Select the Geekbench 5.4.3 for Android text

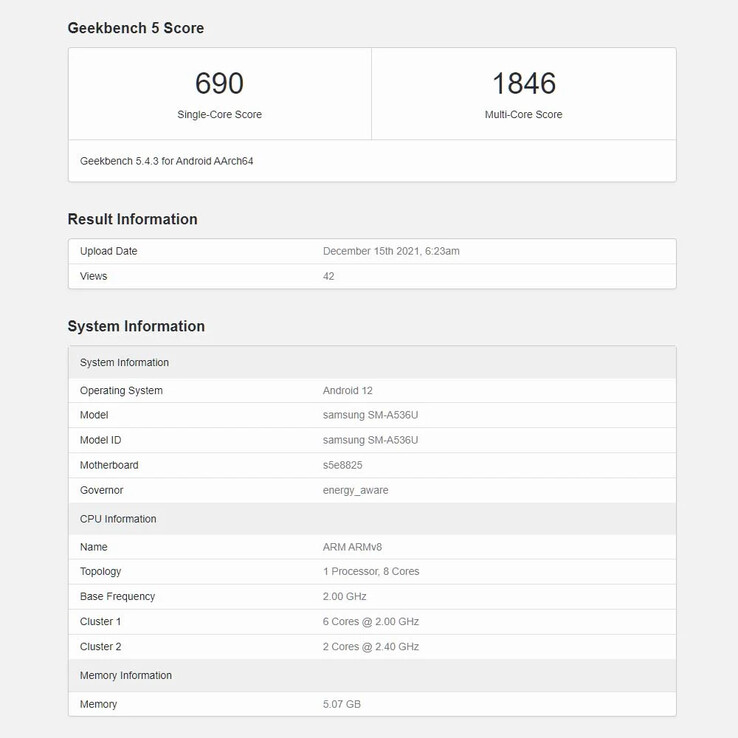167,160
